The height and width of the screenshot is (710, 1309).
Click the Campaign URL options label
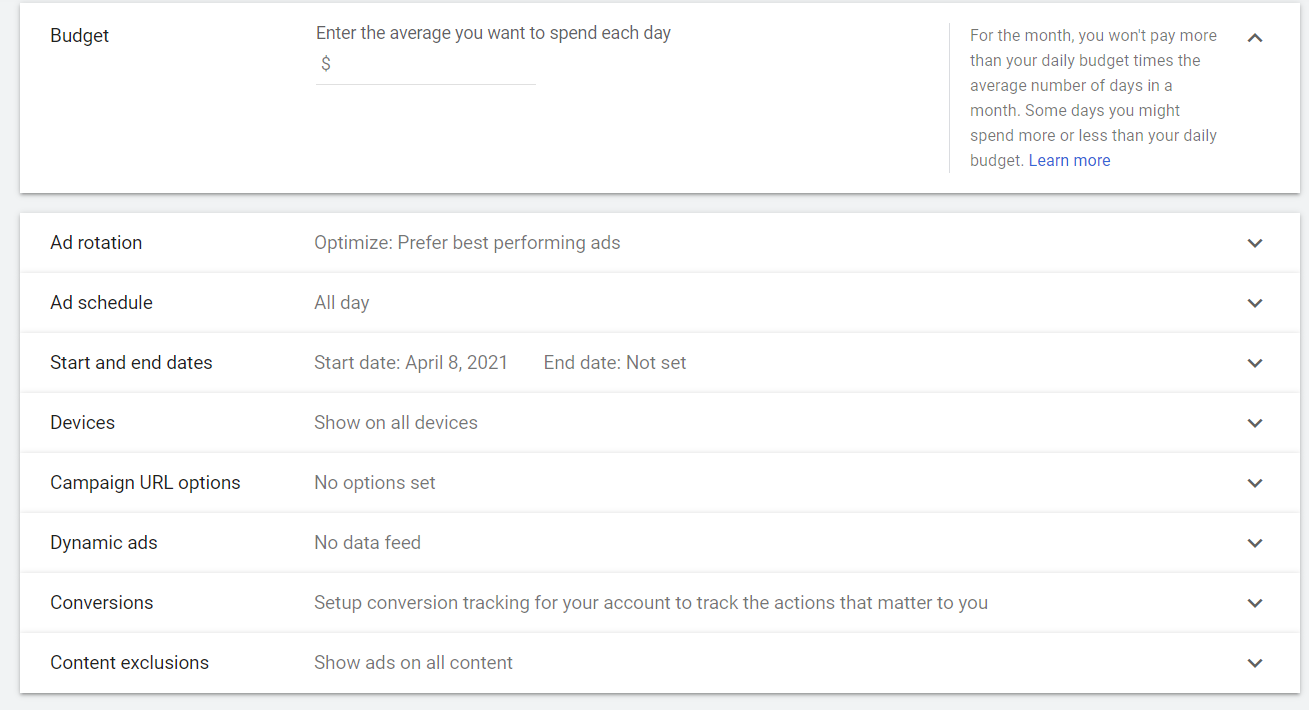pyautogui.click(x=145, y=483)
